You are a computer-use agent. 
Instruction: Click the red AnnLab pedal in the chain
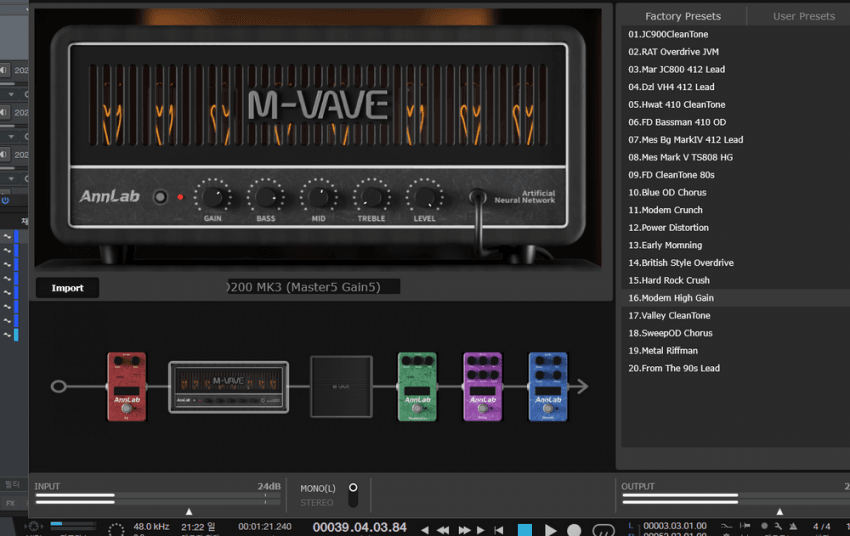coord(127,386)
